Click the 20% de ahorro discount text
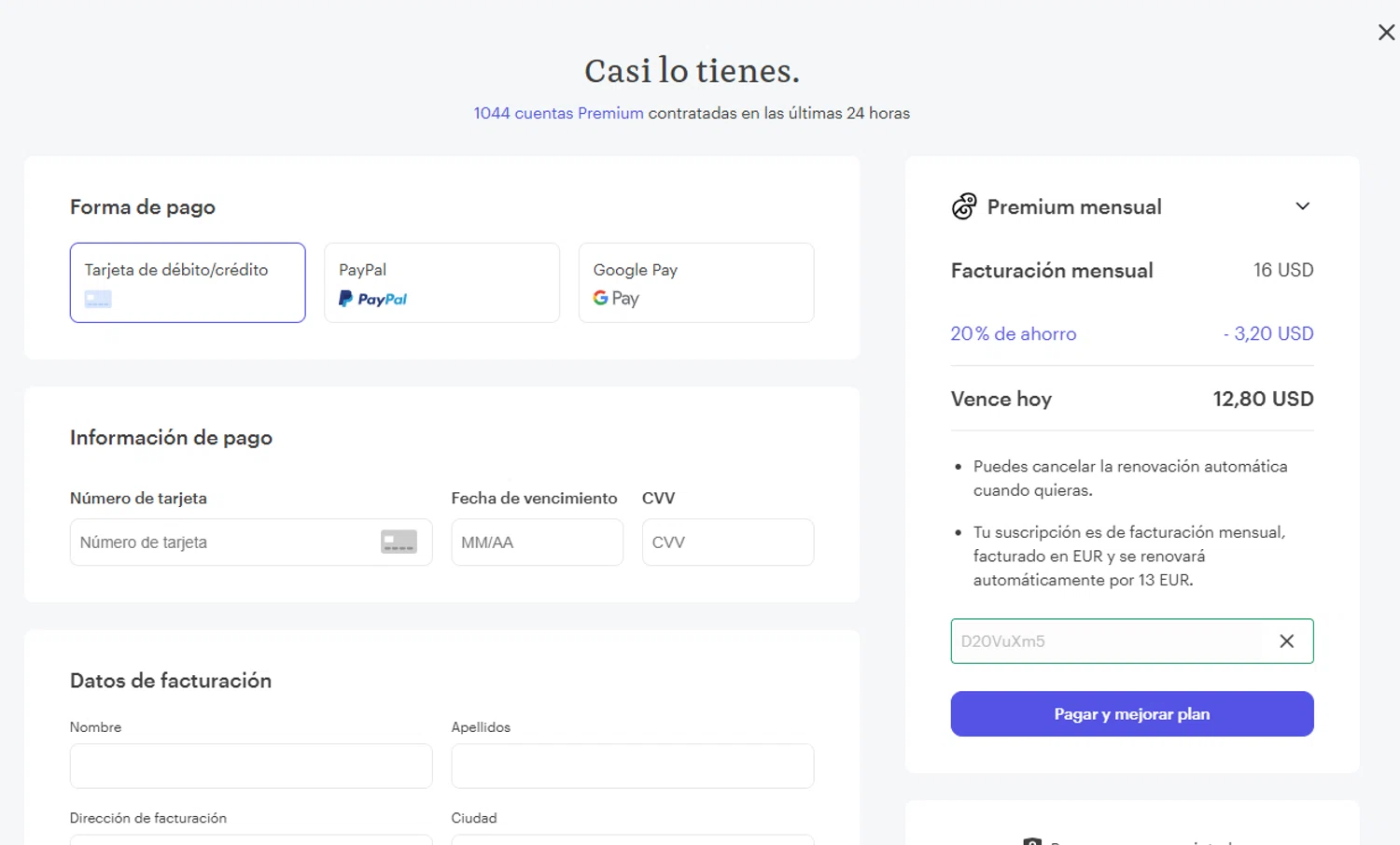Image resolution: width=1400 pixels, height=845 pixels. coord(1014,333)
